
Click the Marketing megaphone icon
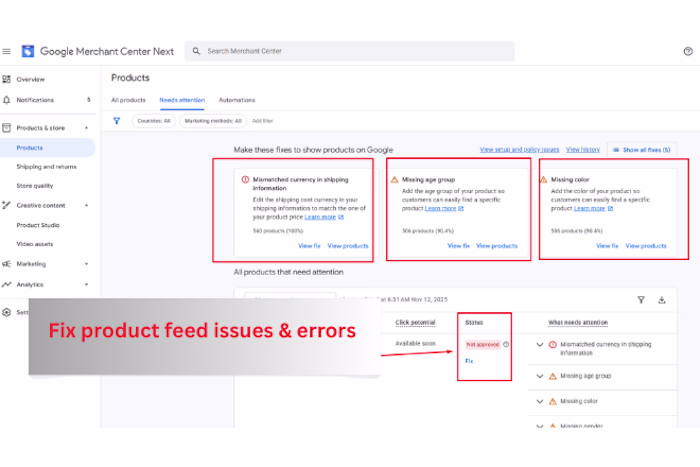coord(6,263)
